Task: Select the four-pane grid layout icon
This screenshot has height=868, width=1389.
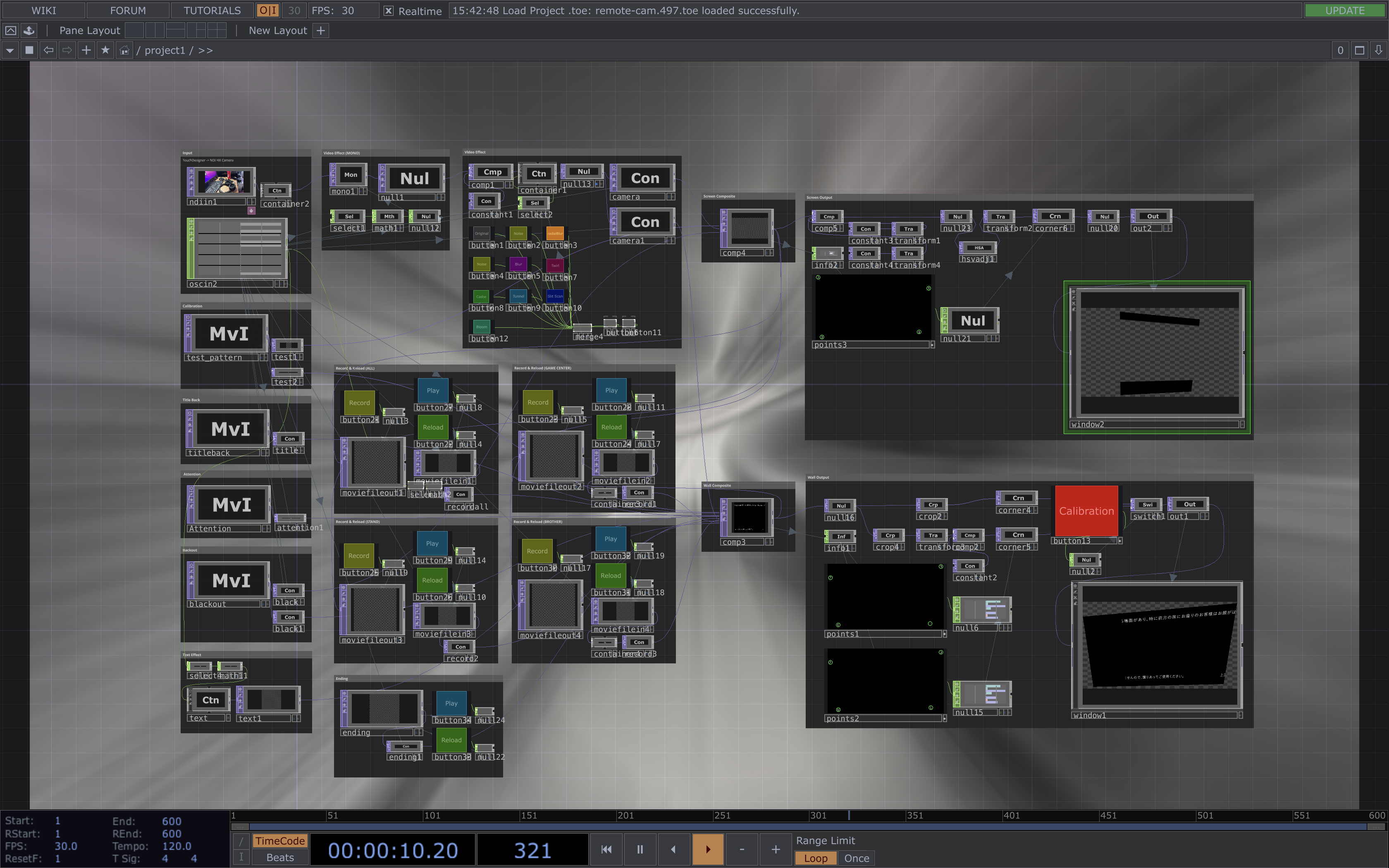Action: coord(217,31)
